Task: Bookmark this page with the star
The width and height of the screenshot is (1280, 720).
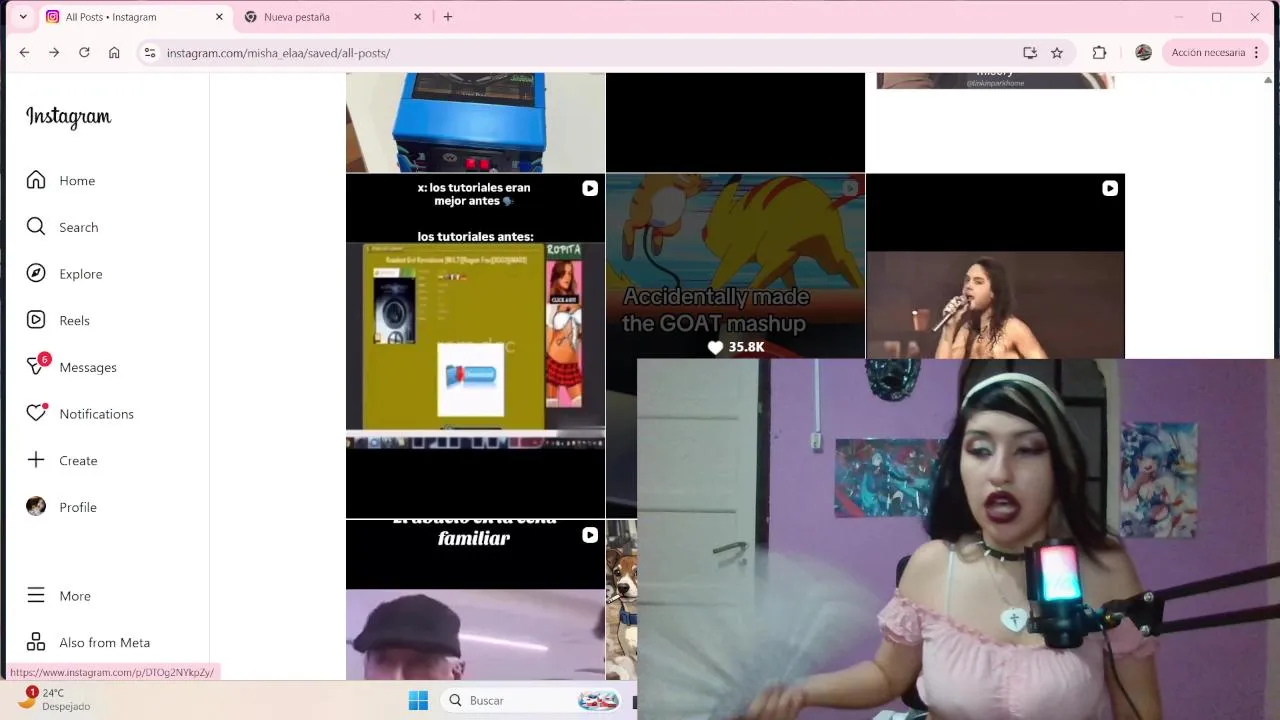Action: tap(1057, 53)
